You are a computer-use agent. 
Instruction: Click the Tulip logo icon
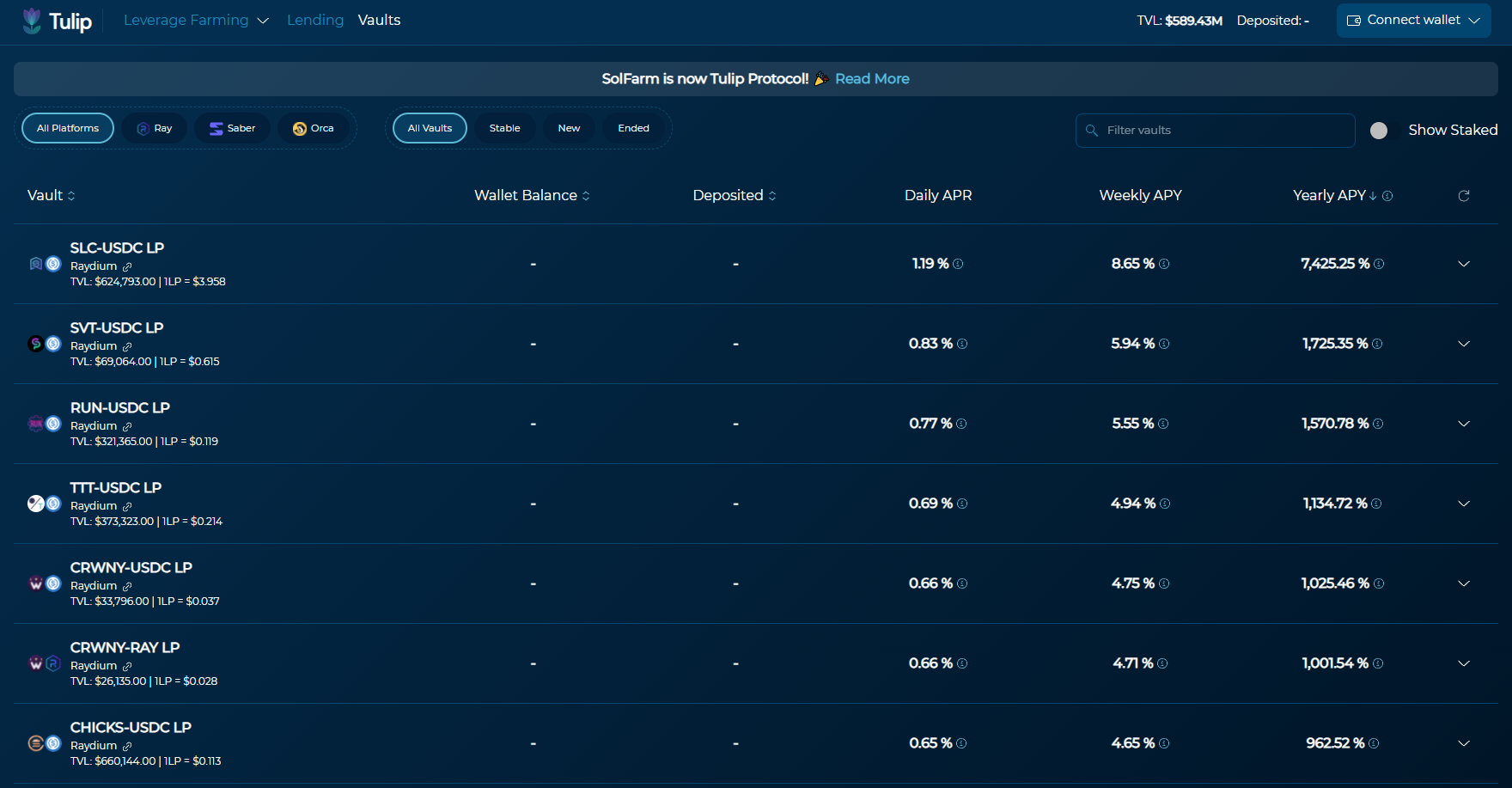click(x=32, y=21)
